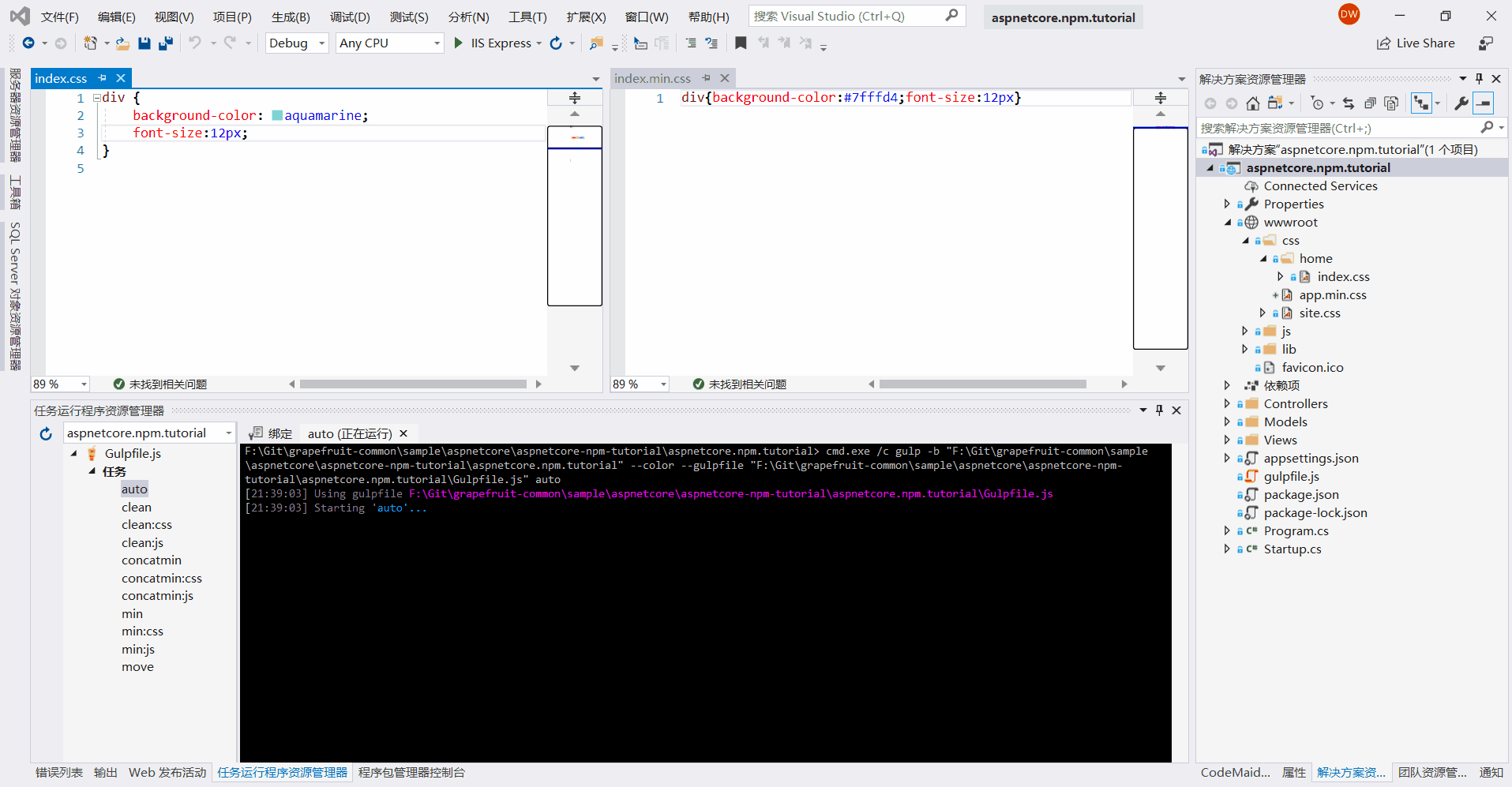Open the 文件(F) menu
Image resolution: width=1512 pixels, height=787 pixels.
[x=60, y=17]
